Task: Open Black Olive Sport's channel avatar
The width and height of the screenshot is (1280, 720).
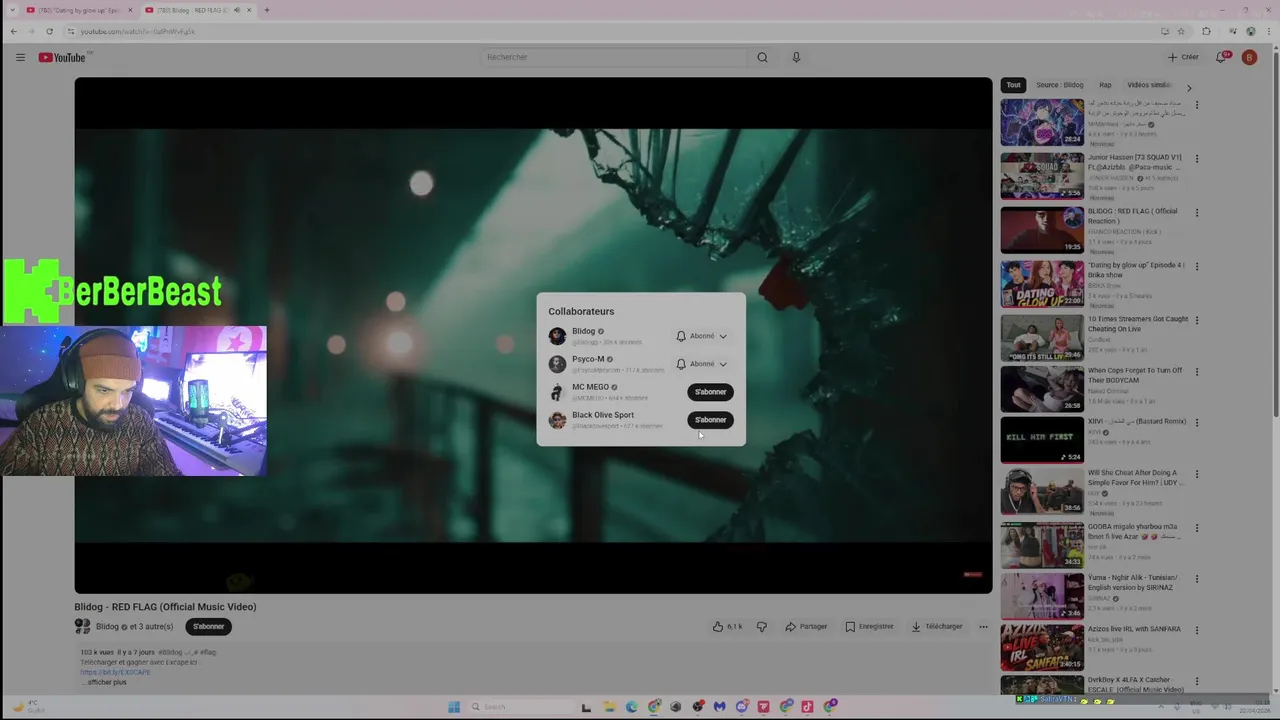Action: point(557,420)
